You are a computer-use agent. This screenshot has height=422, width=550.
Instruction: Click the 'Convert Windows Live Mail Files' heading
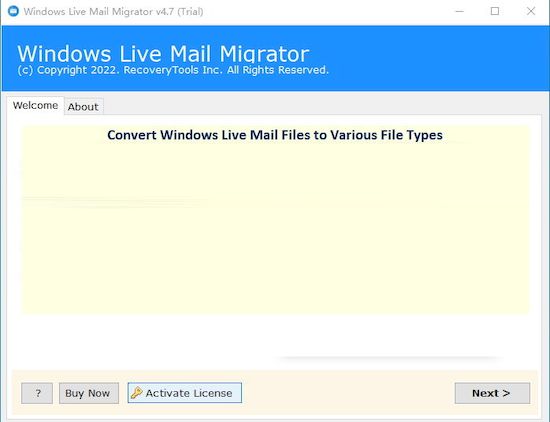275,135
